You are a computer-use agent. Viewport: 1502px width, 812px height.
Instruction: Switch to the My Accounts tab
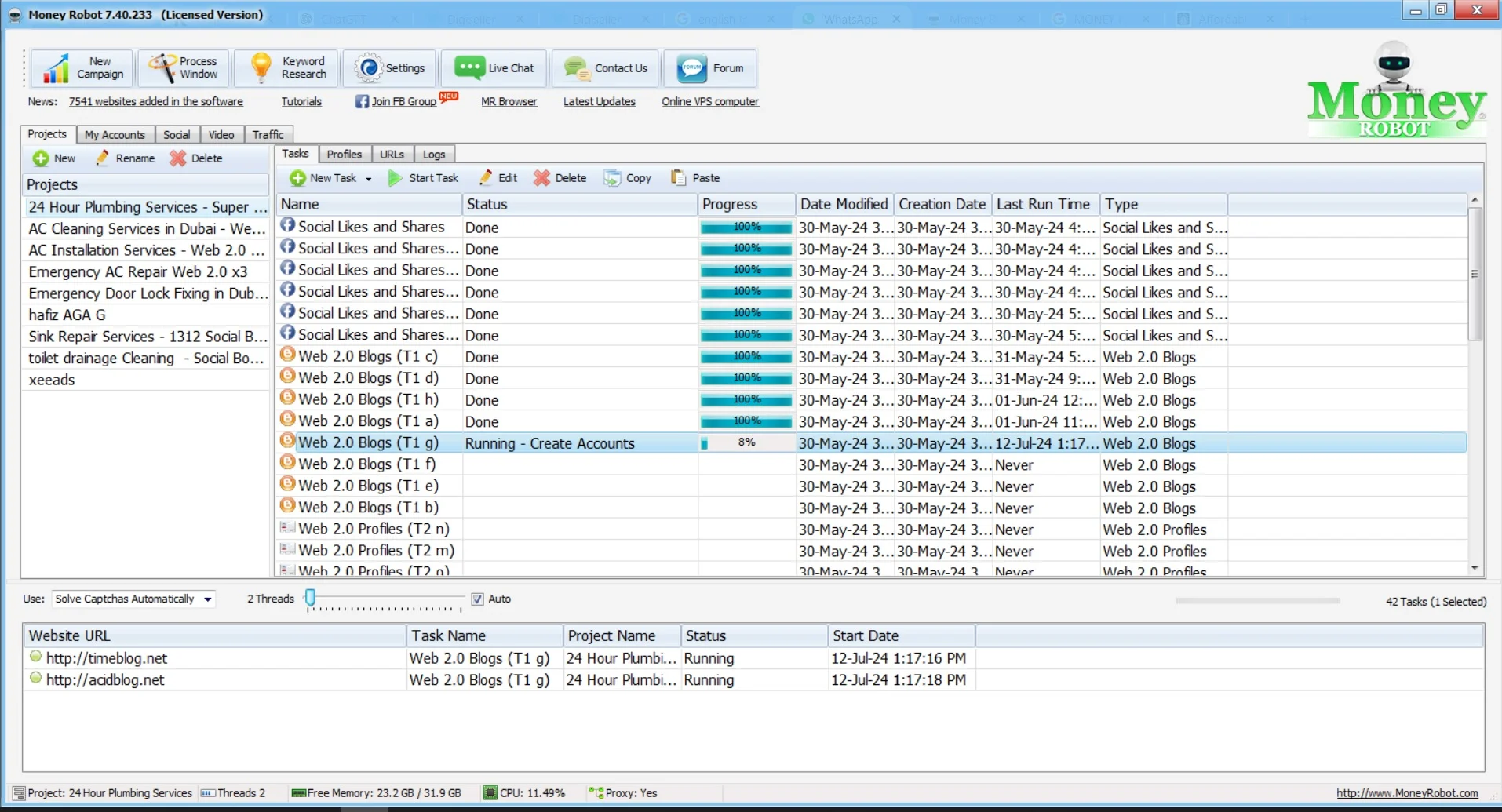click(x=115, y=135)
